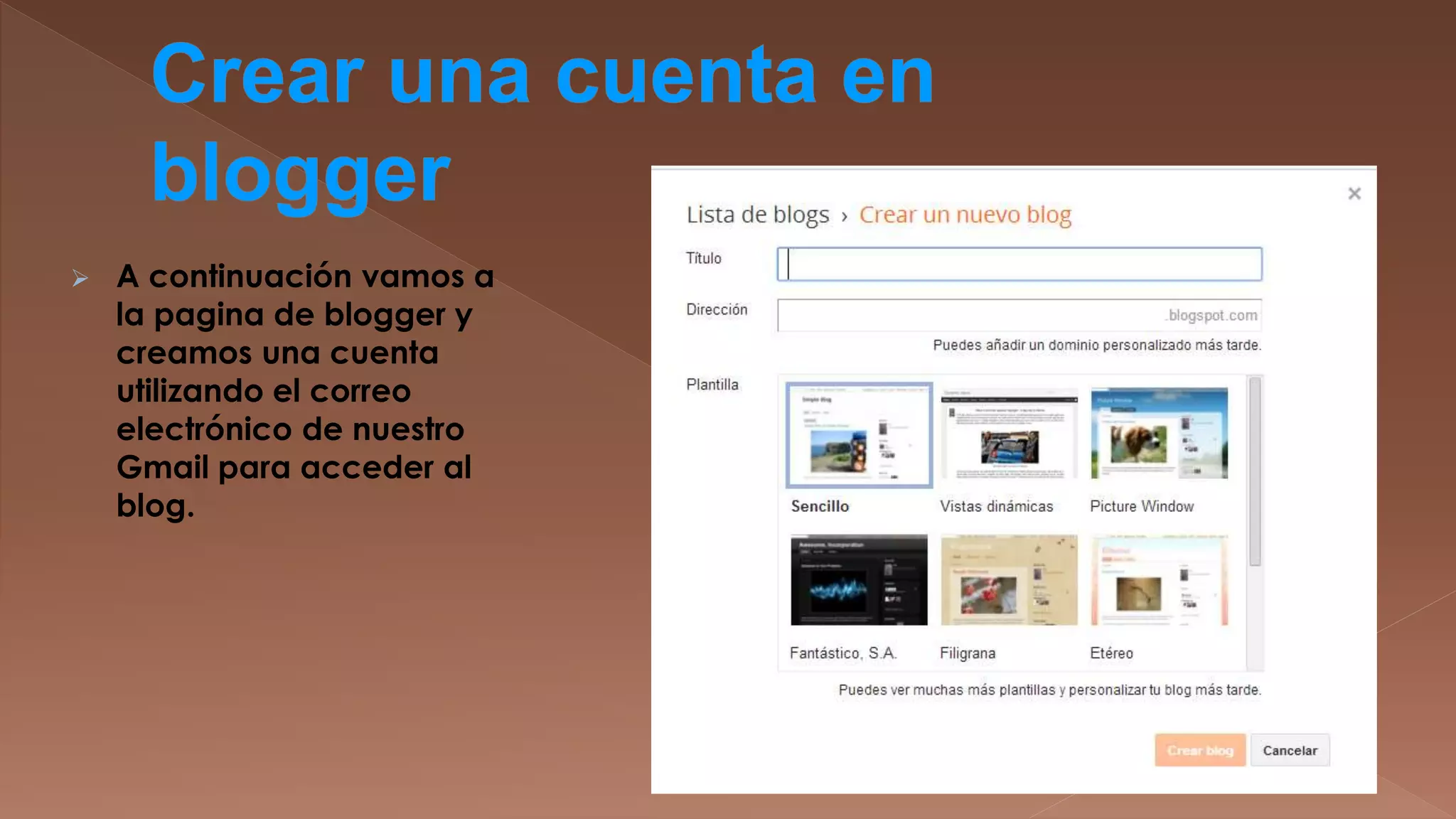Choose the Vistas dinámicas template thumbnail
Viewport: 1456px width, 819px height.
1009,434
